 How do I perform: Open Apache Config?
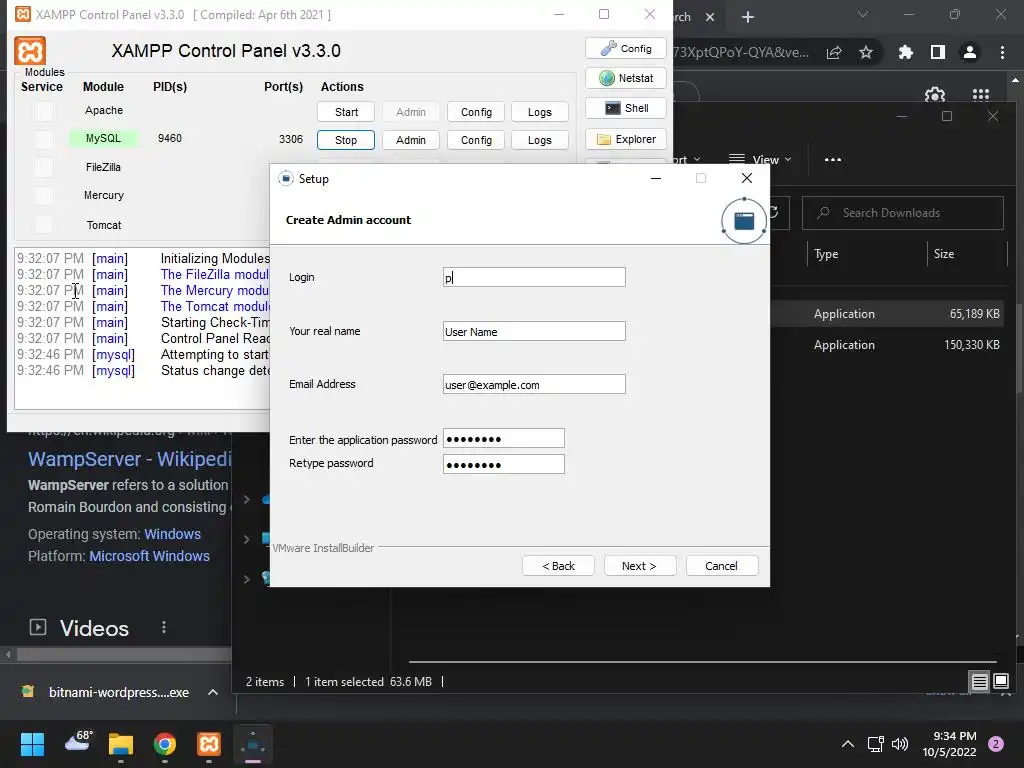click(x=476, y=112)
